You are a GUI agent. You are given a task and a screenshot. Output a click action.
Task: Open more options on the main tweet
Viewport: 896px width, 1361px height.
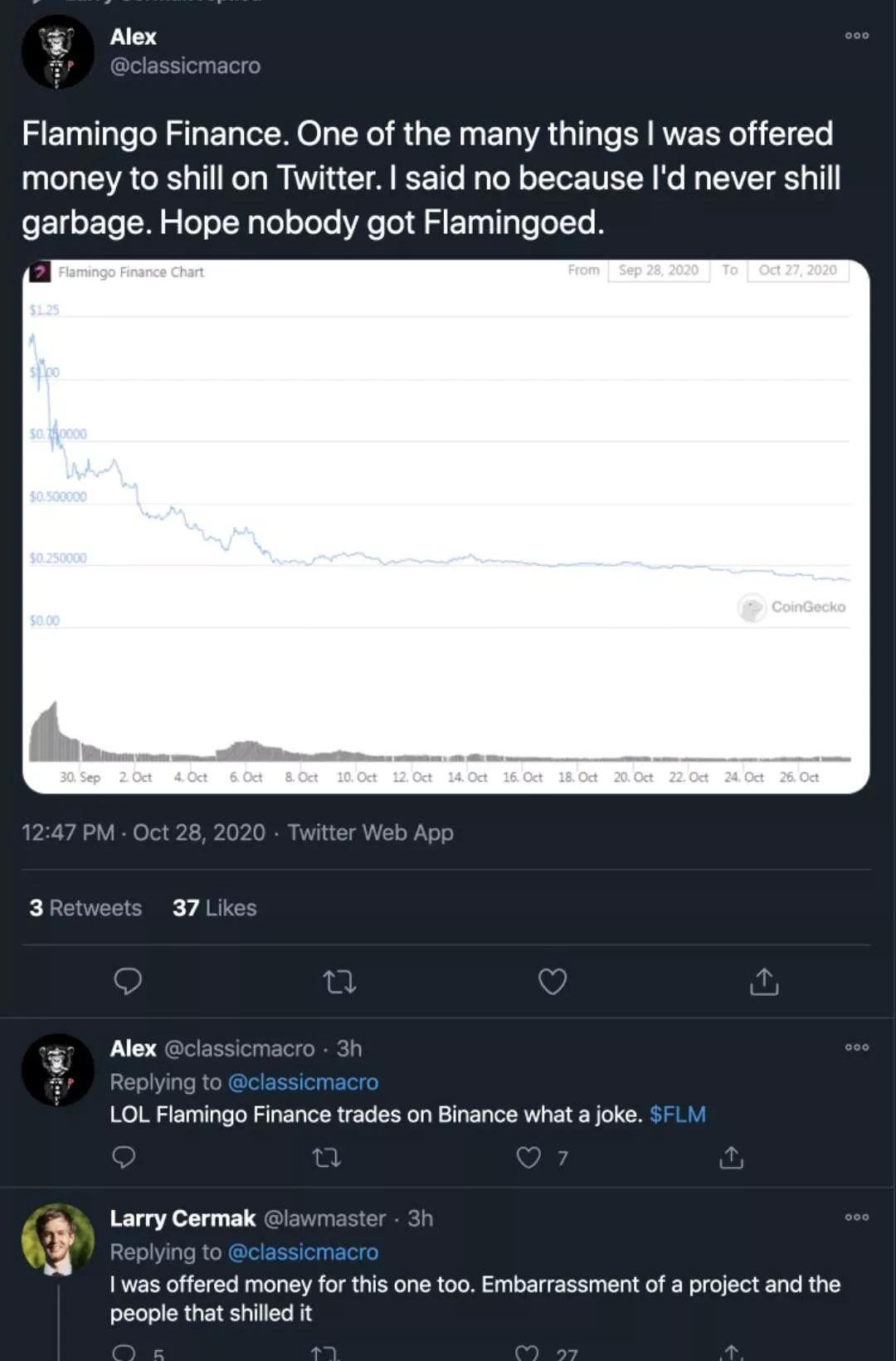tap(857, 36)
